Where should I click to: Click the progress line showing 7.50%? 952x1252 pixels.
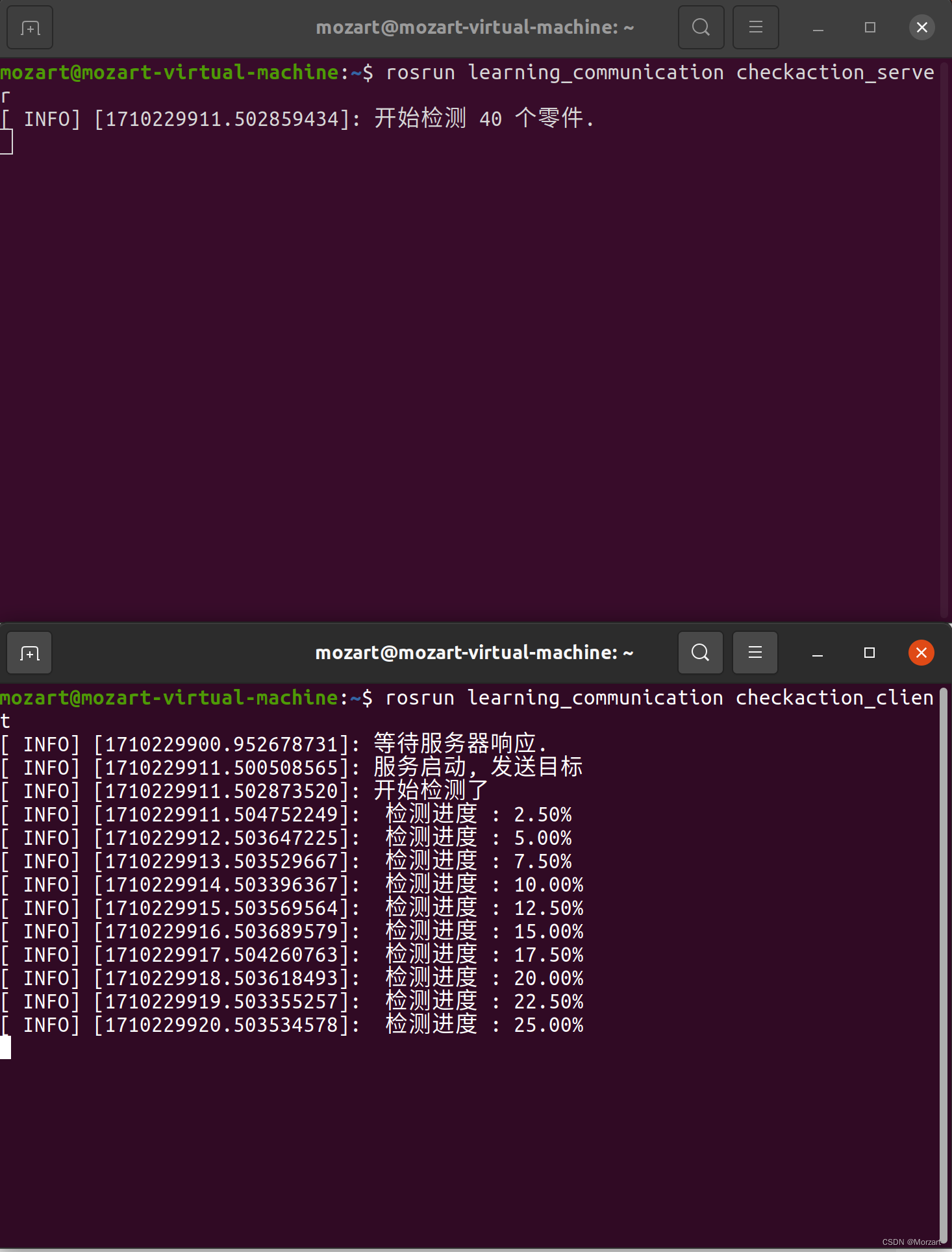point(286,861)
